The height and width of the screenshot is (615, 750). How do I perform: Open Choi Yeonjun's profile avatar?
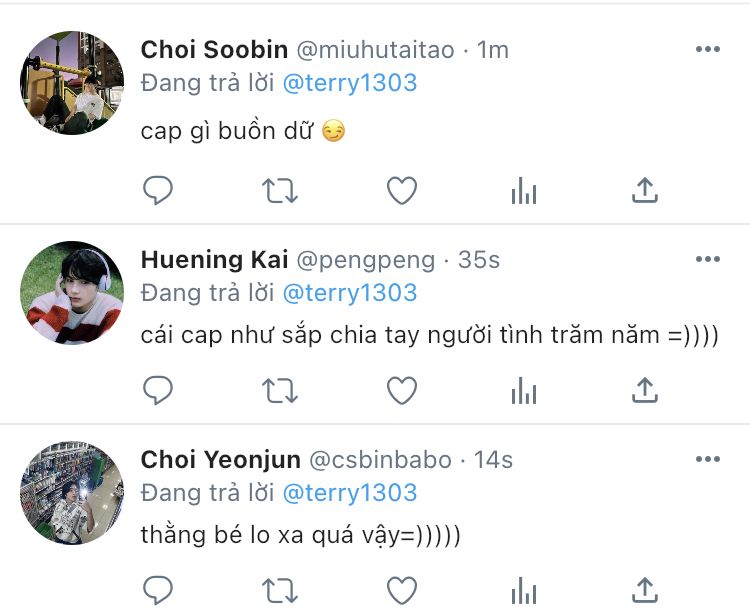click(x=72, y=492)
